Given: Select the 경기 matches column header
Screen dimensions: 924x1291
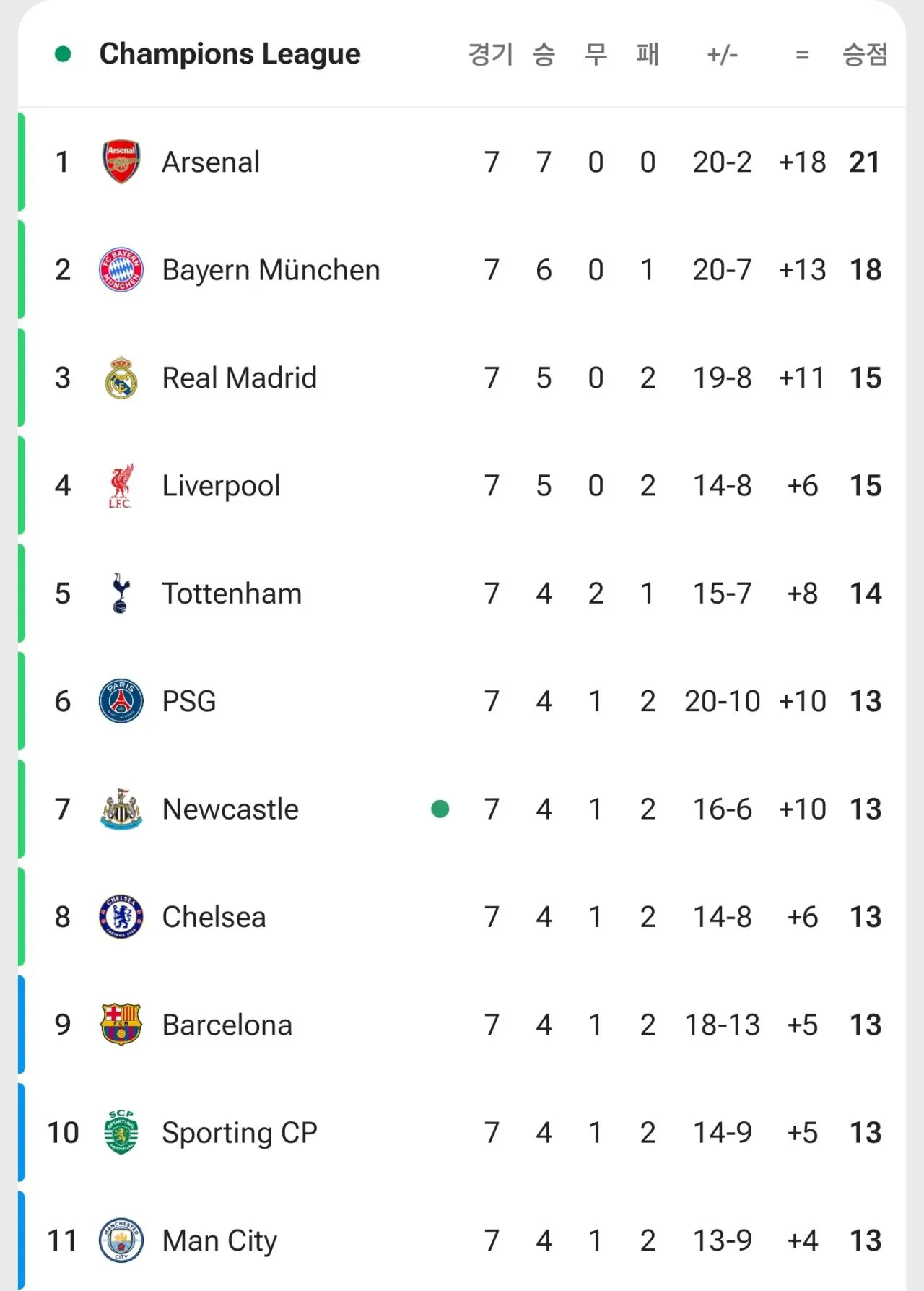Looking at the screenshot, I should coord(490,54).
